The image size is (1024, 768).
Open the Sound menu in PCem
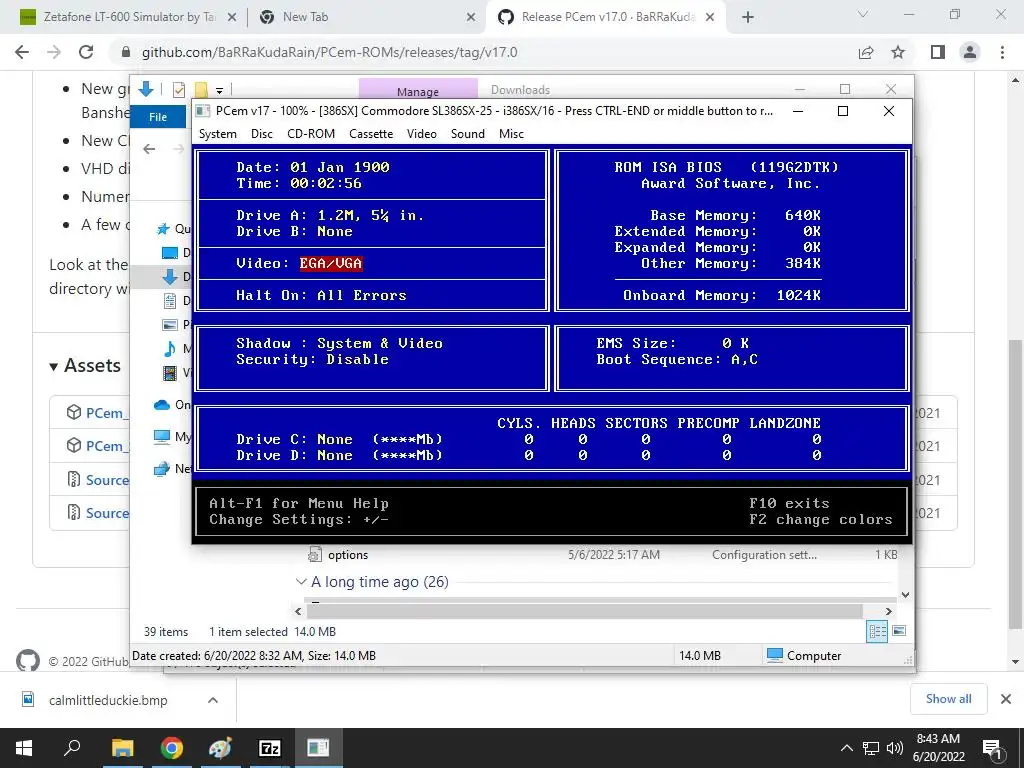click(468, 134)
